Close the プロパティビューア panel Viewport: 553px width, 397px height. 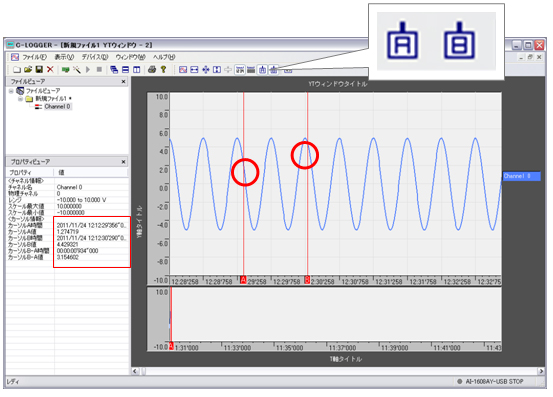123,162
